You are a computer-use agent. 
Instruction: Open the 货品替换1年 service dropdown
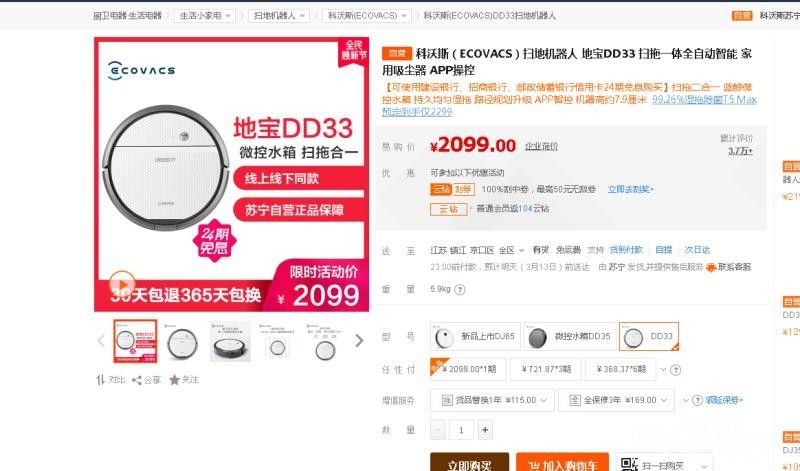tap(492, 400)
